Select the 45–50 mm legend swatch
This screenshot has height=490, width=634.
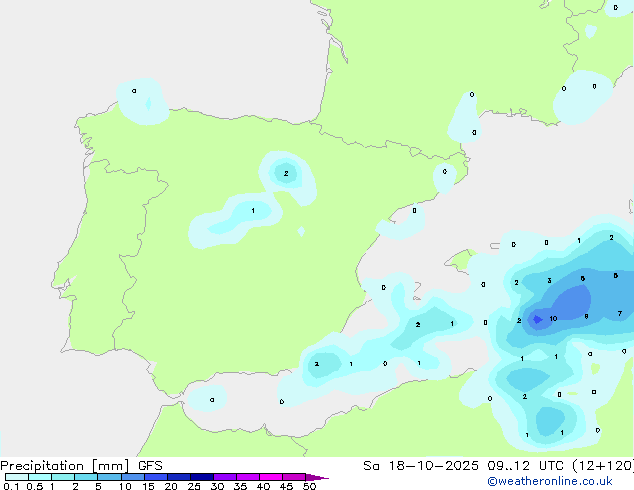[294, 477]
